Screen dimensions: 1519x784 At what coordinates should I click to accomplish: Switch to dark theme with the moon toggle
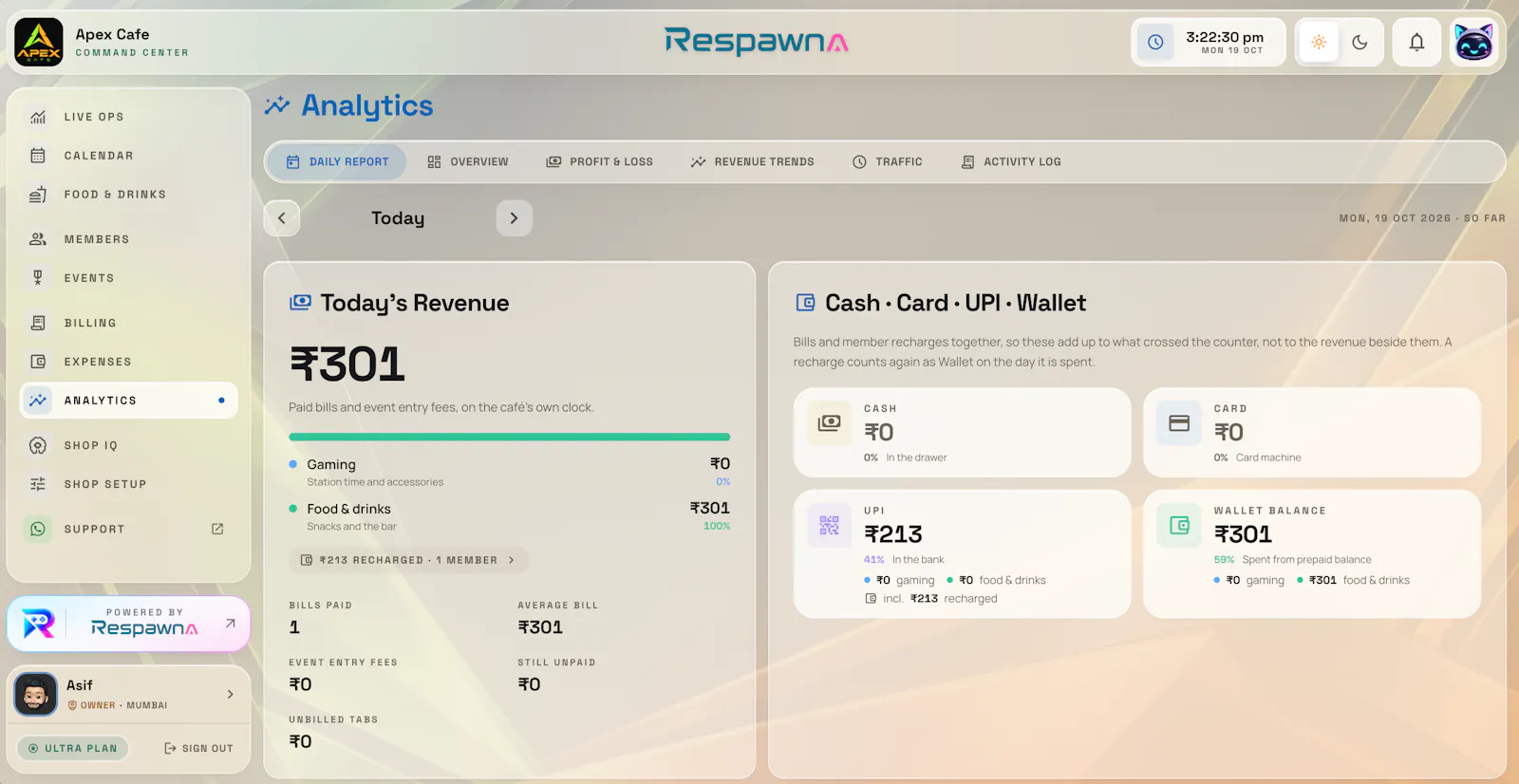pos(1360,42)
